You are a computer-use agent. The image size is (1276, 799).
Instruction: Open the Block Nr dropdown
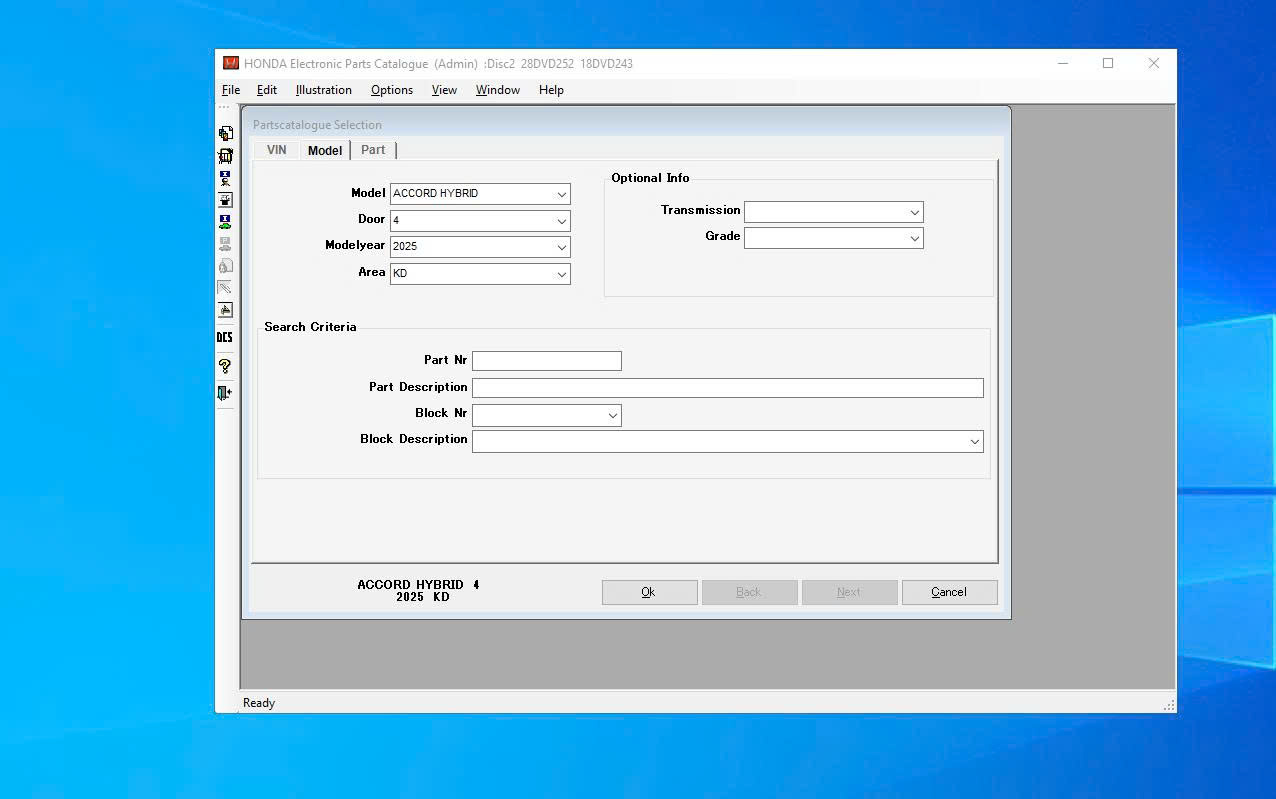[x=612, y=414]
